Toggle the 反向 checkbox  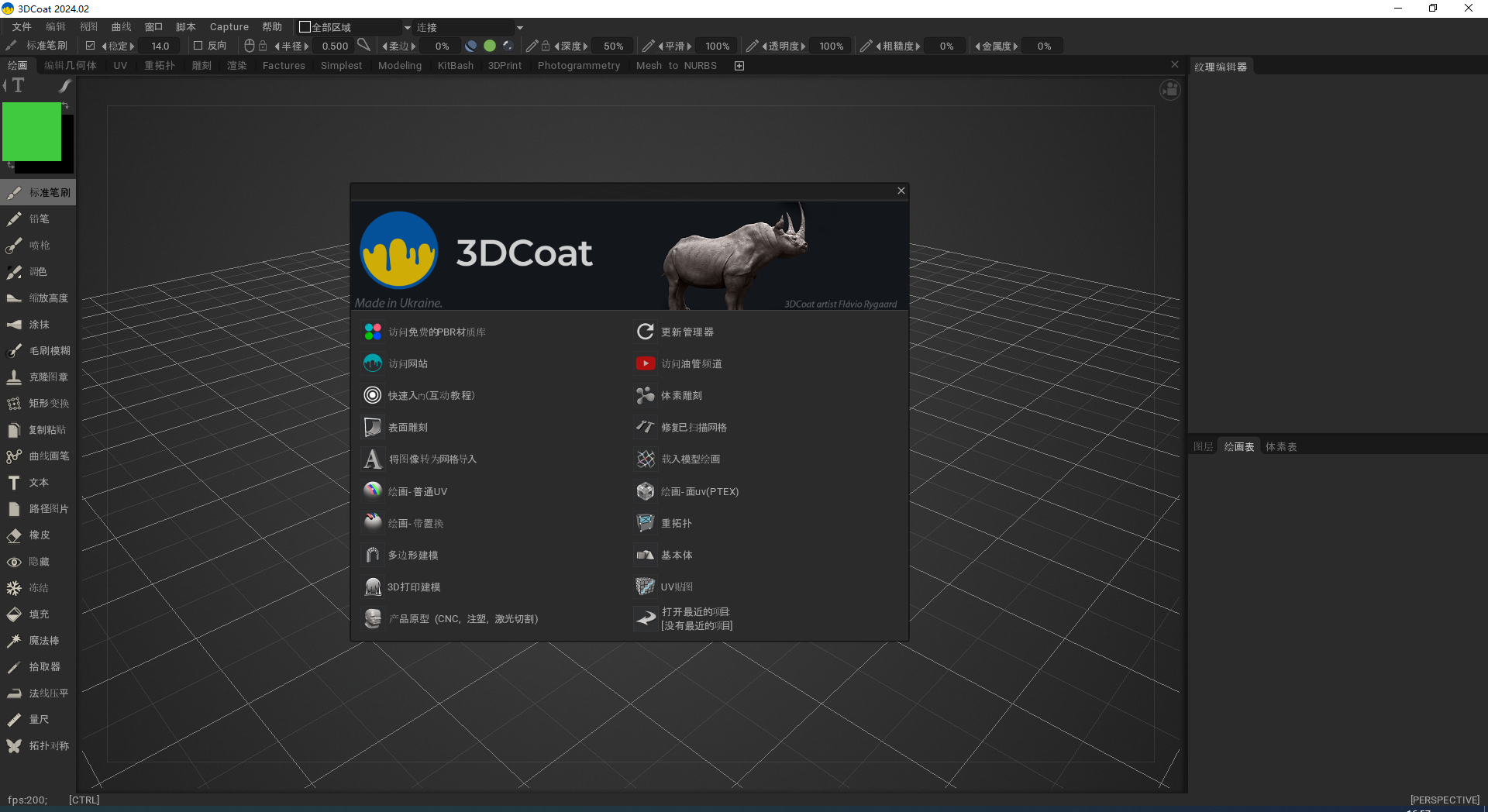198,46
